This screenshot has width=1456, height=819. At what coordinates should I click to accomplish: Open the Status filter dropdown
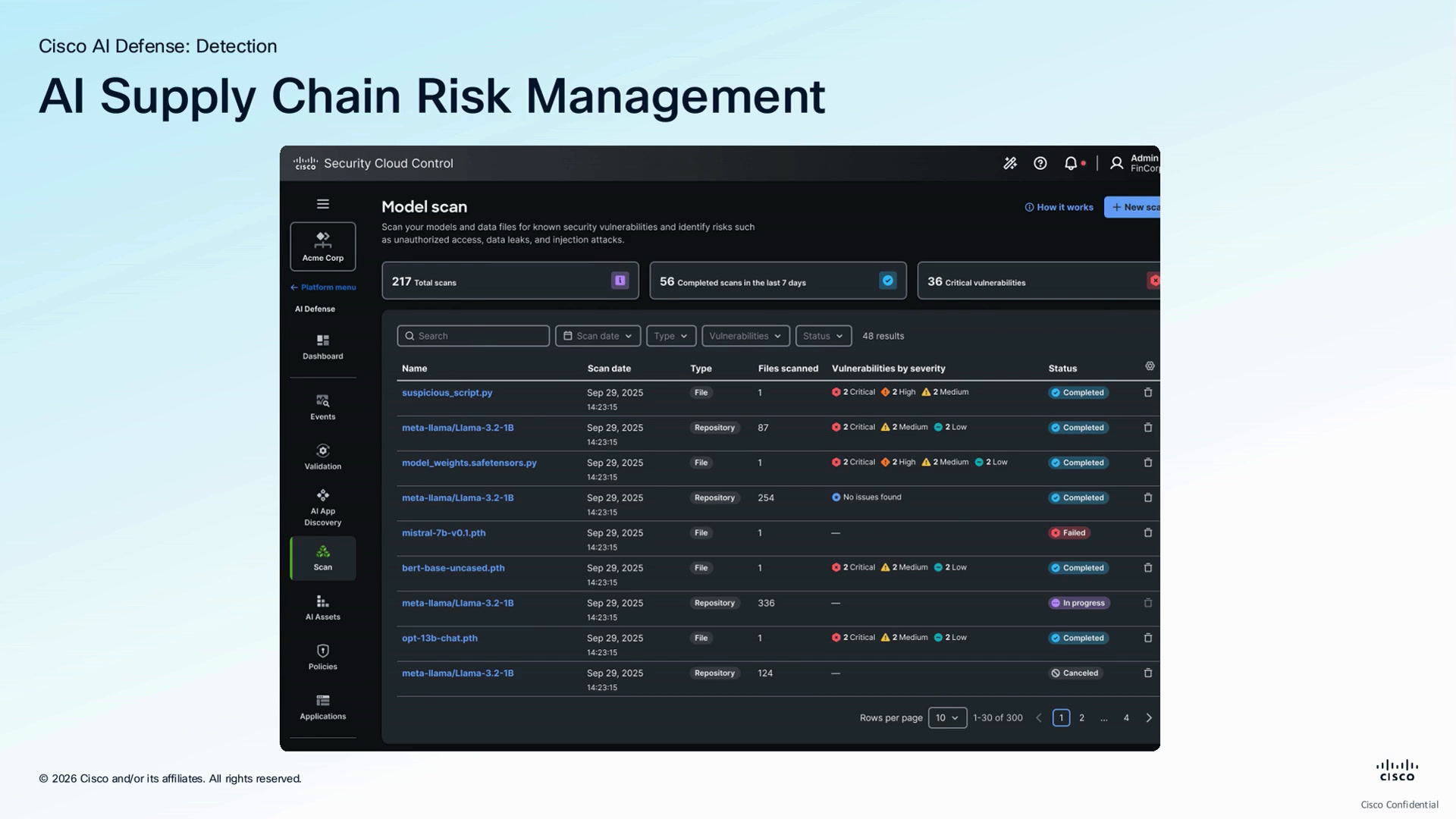(x=824, y=336)
